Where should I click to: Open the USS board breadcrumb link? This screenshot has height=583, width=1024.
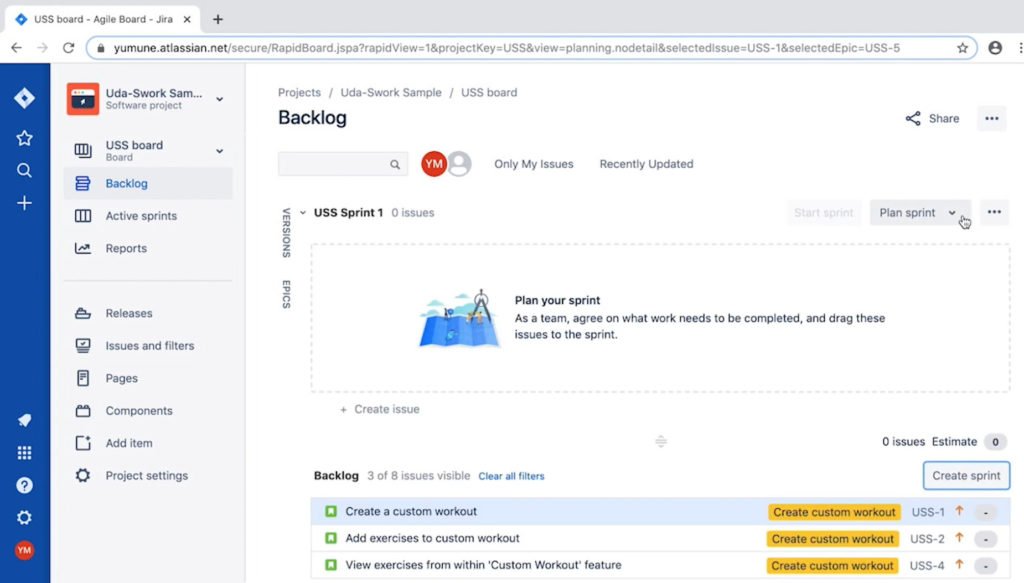[489, 93]
